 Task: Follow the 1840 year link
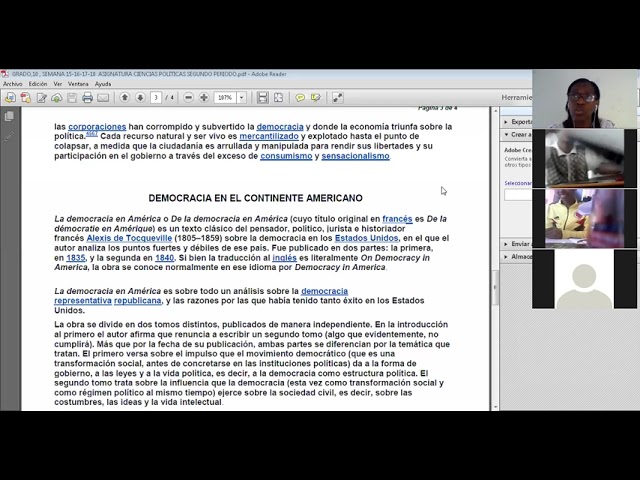(x=164, y=258)
